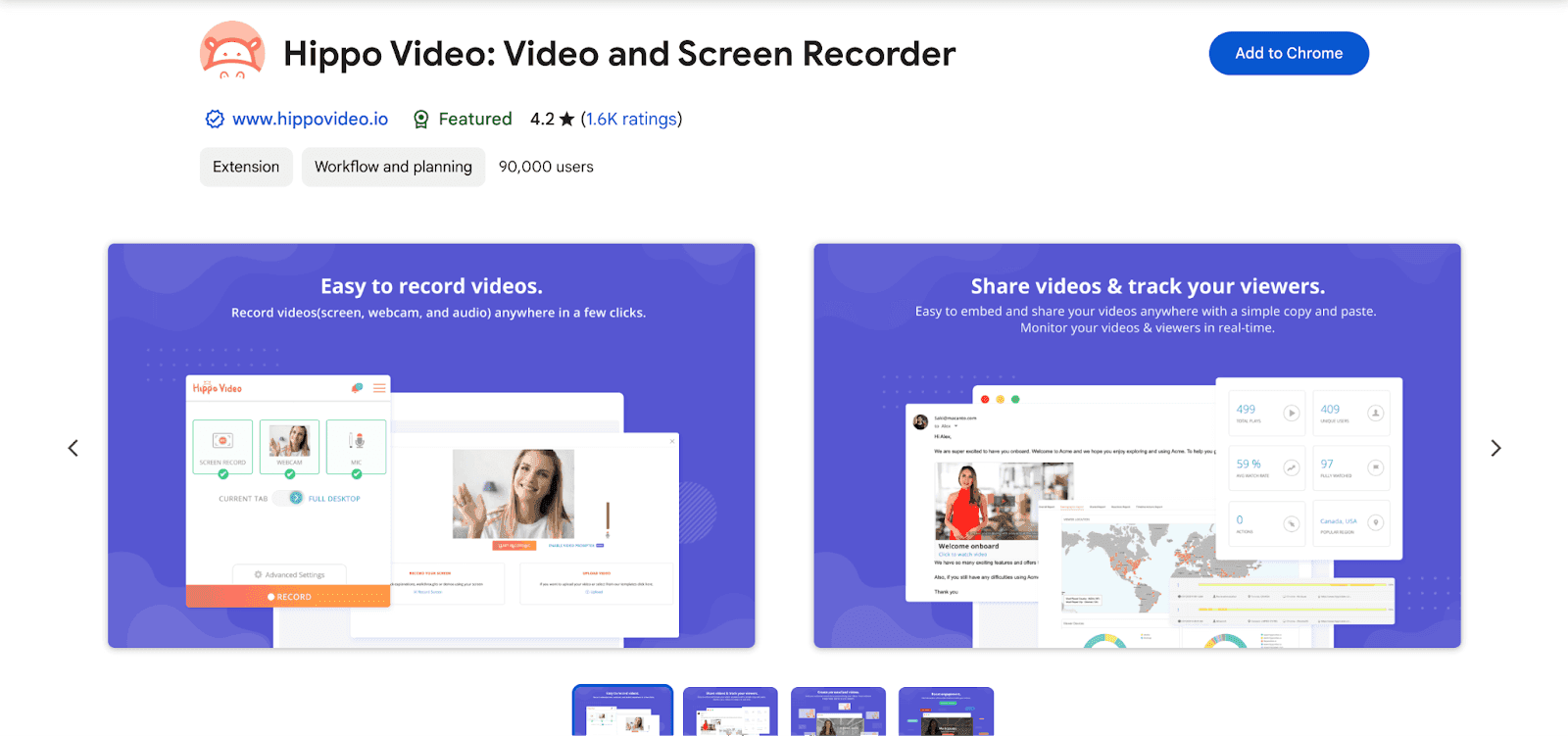The image size is (1568, 736).
Task: Select the fourth carousel thumbnail
Action: point(946,711)
